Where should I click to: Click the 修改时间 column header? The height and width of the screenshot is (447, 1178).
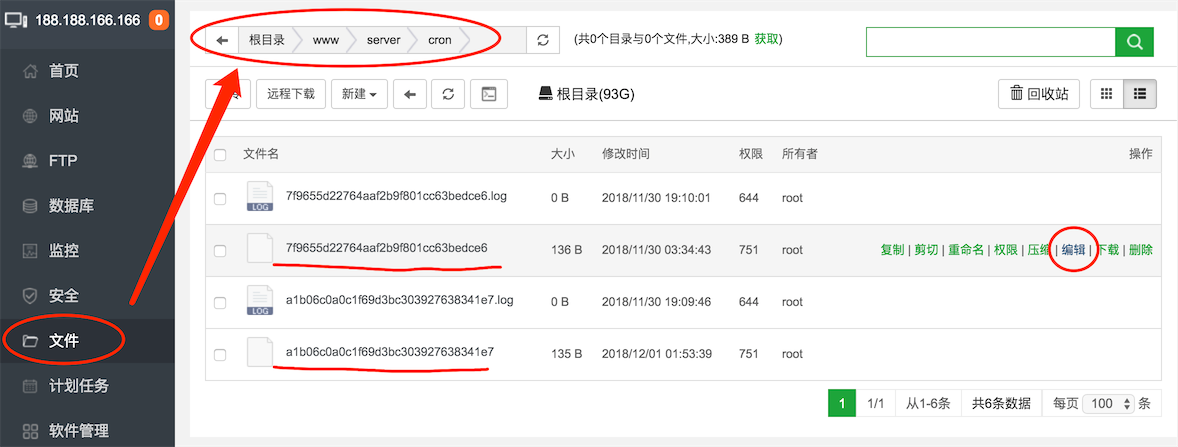click(x=626, y=154)
